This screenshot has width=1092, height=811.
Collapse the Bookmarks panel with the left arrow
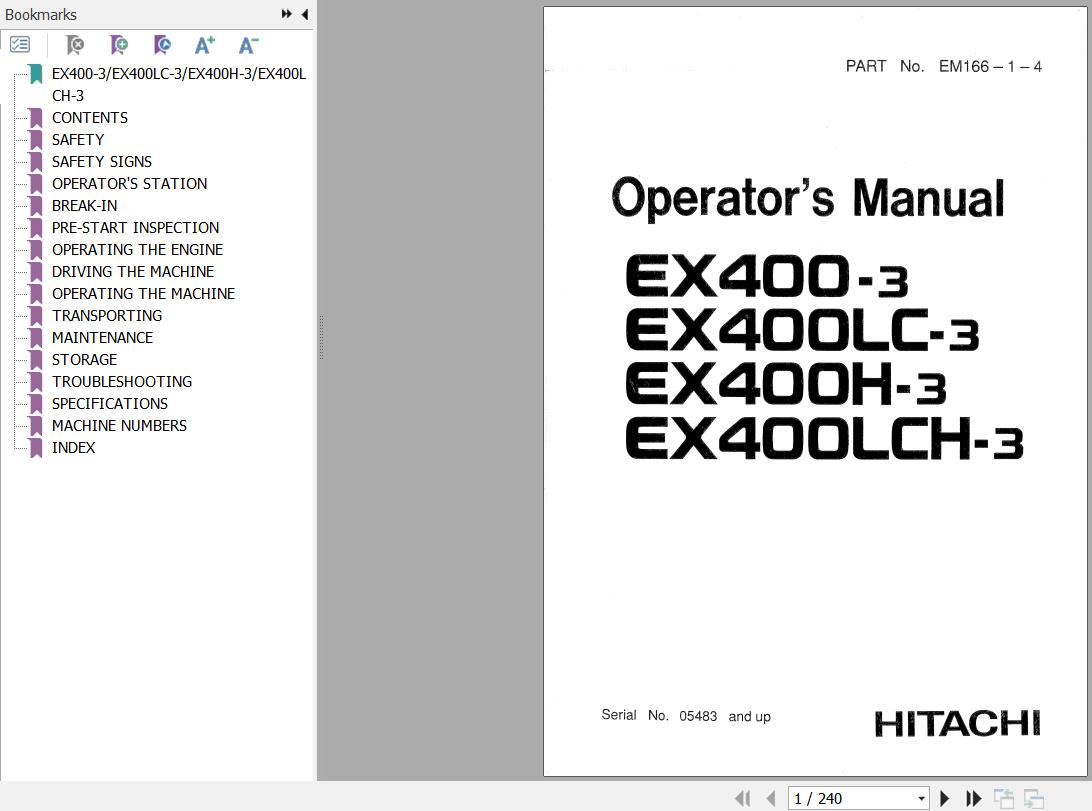pyautogui.click(x=304, y=14)
